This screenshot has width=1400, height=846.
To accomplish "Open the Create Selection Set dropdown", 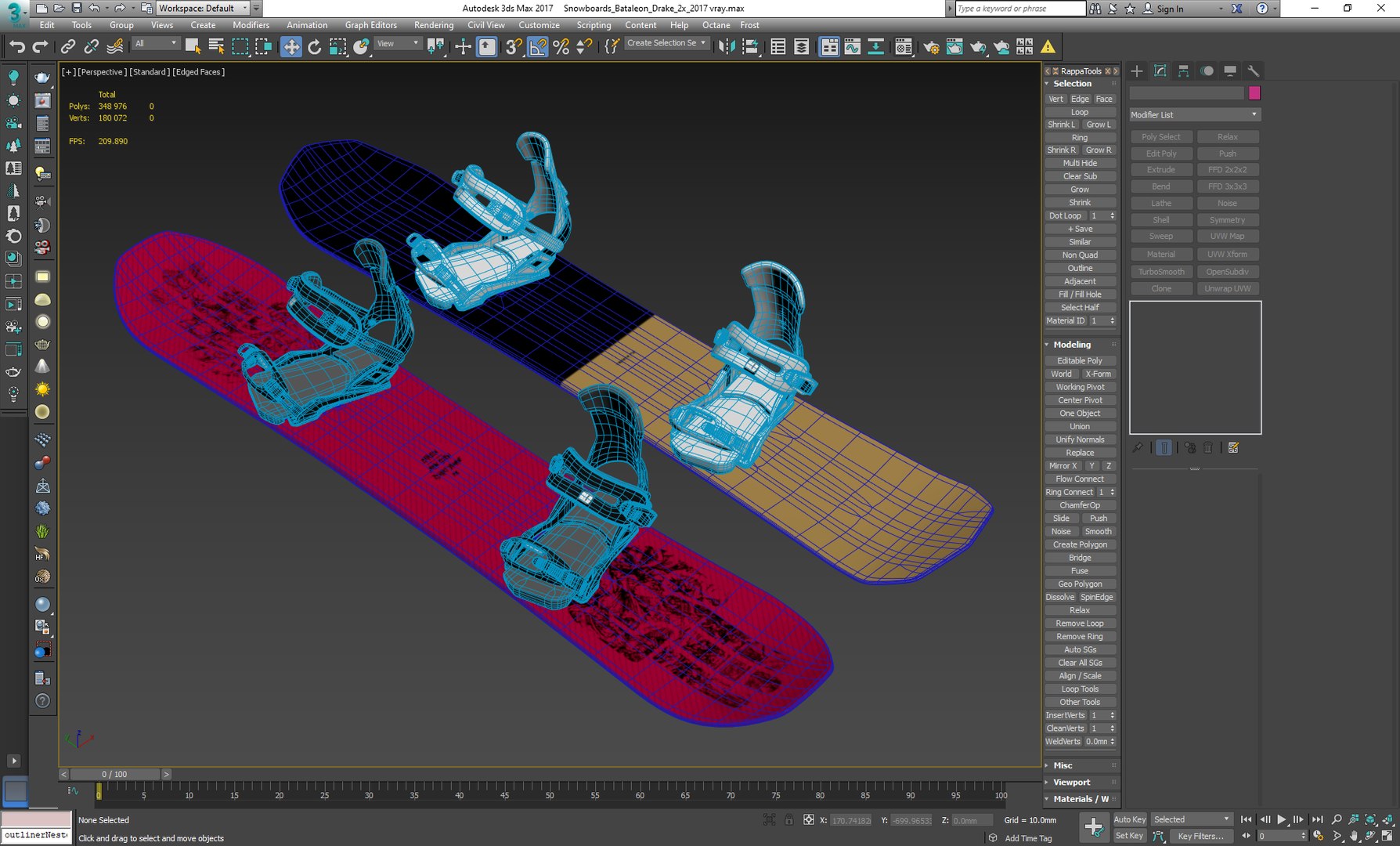I will 667,43.
